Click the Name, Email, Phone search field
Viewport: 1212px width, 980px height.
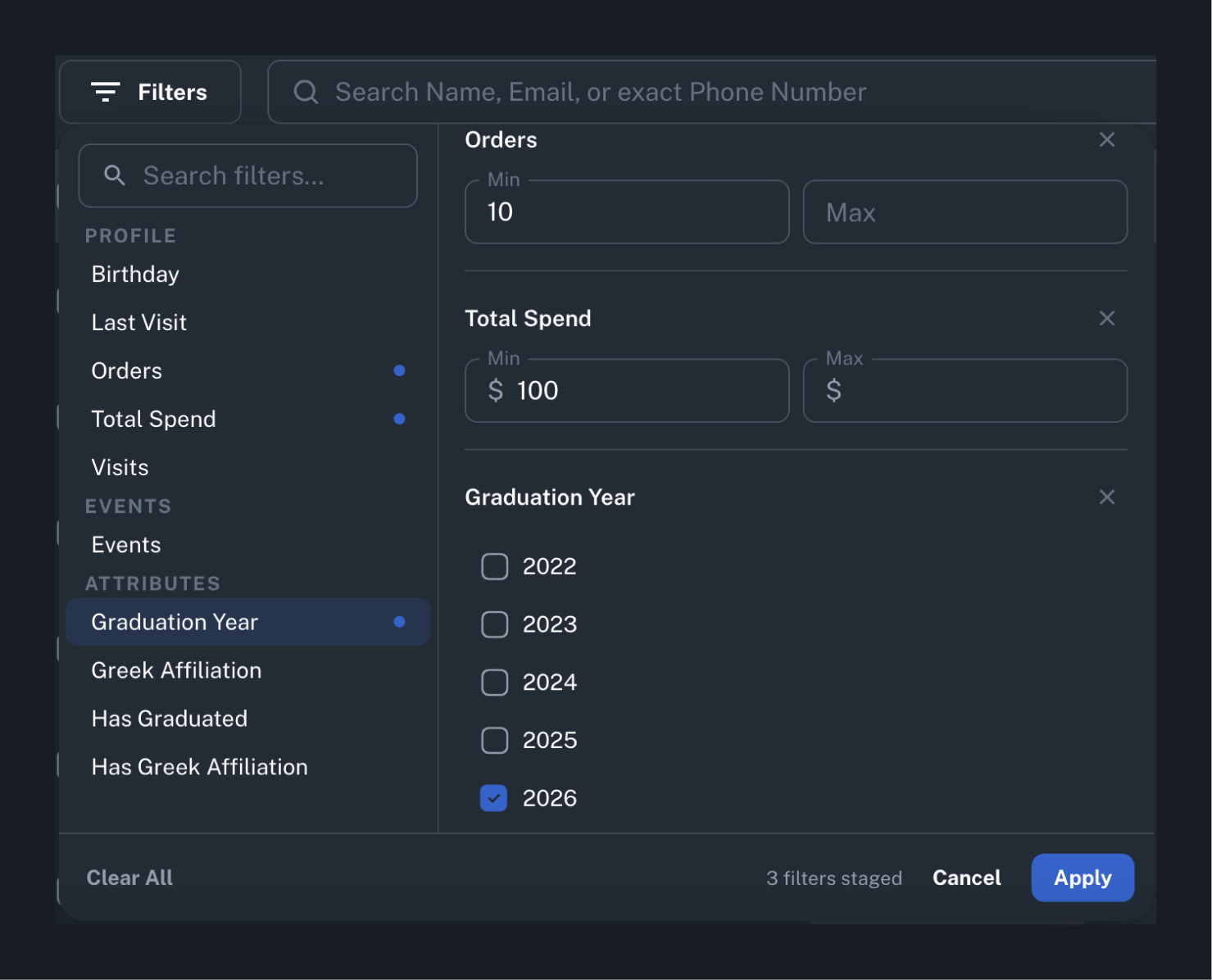711,92
